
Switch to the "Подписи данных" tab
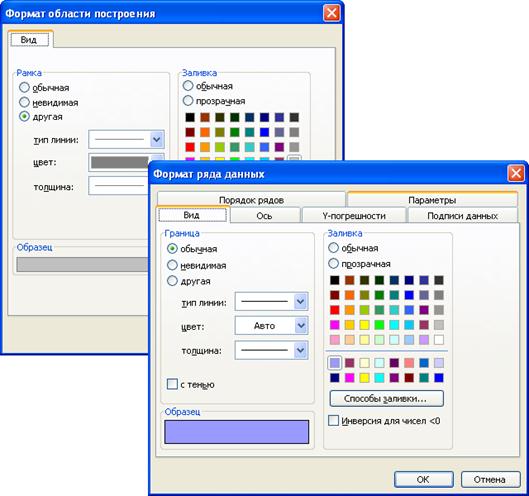(463, 216)
